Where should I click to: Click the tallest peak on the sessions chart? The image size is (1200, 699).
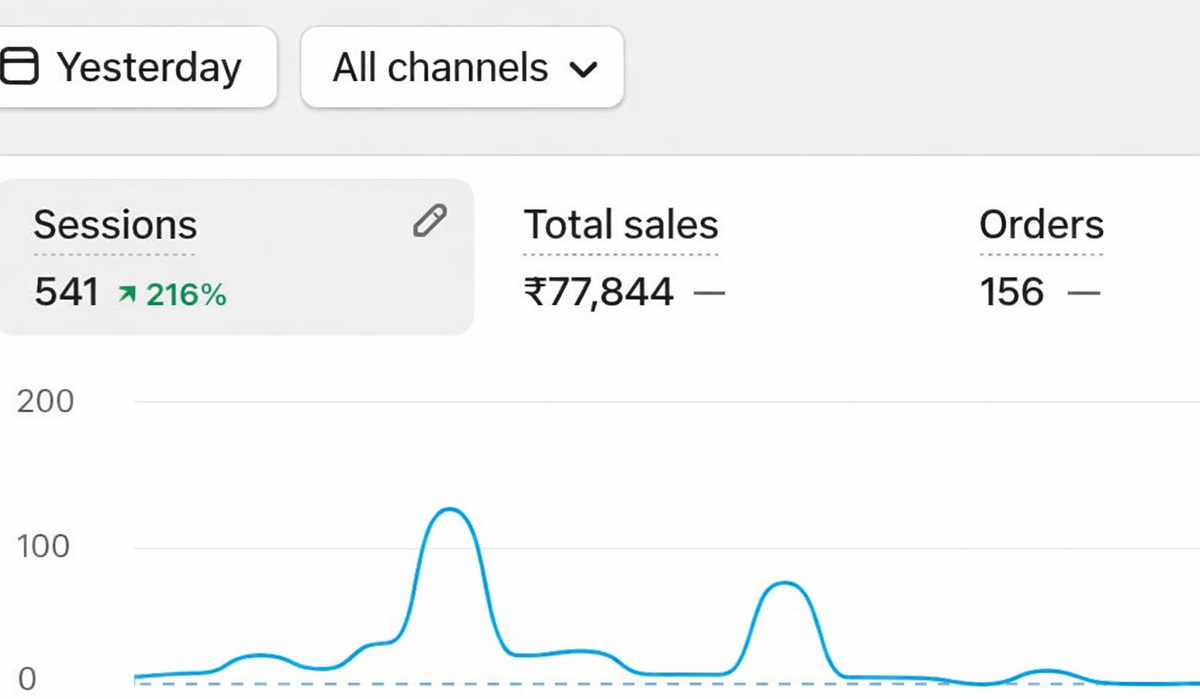point(451,510)
